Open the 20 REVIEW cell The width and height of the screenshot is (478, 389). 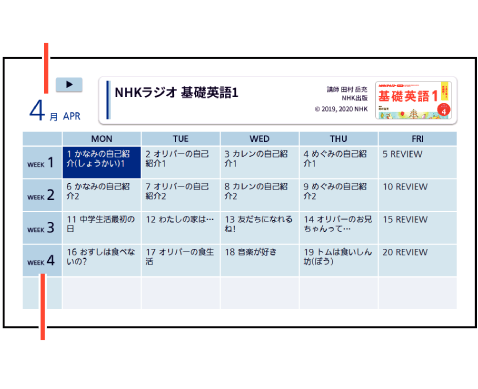point(418,260)
